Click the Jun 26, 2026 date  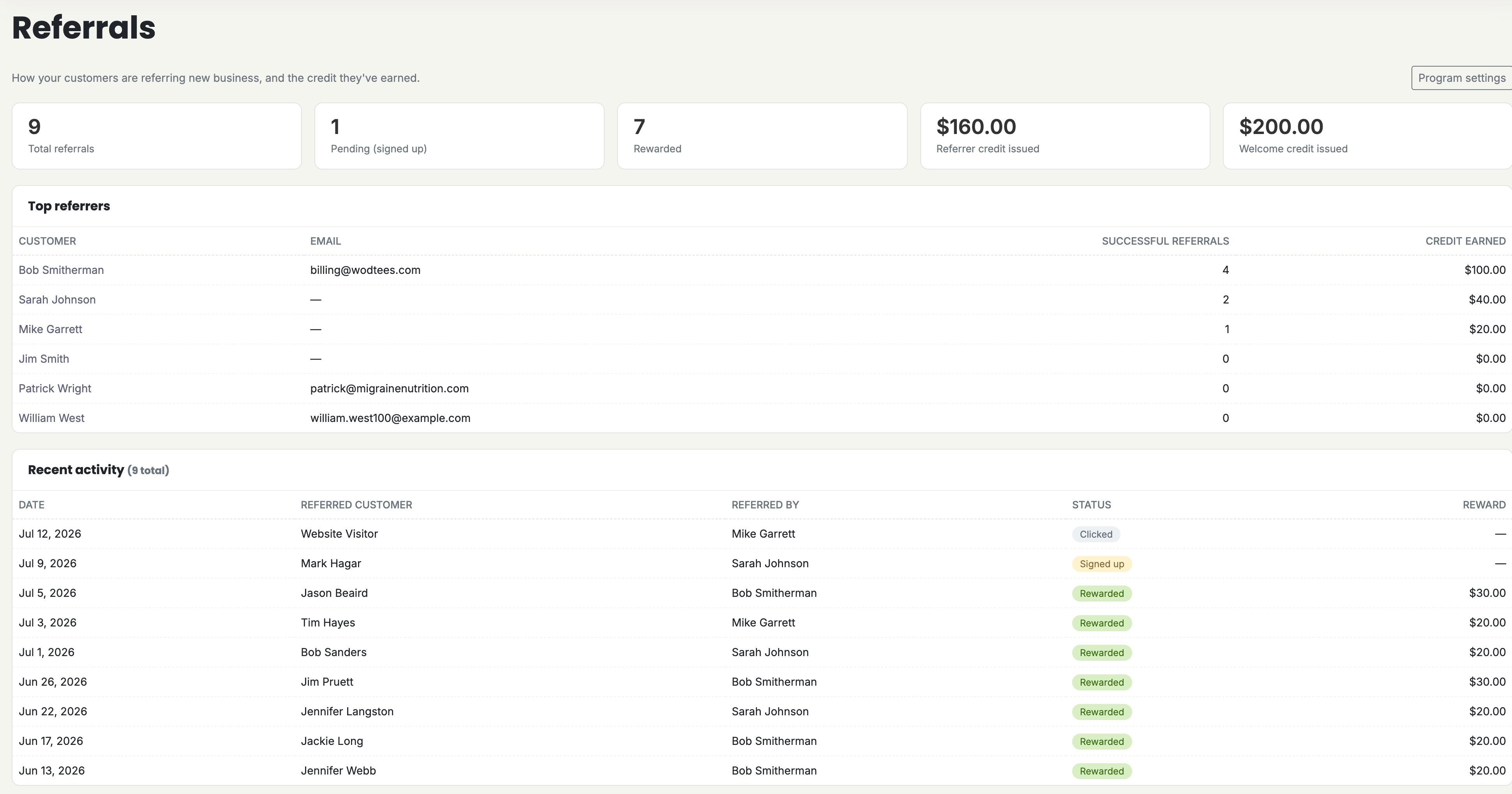[53, 682]
